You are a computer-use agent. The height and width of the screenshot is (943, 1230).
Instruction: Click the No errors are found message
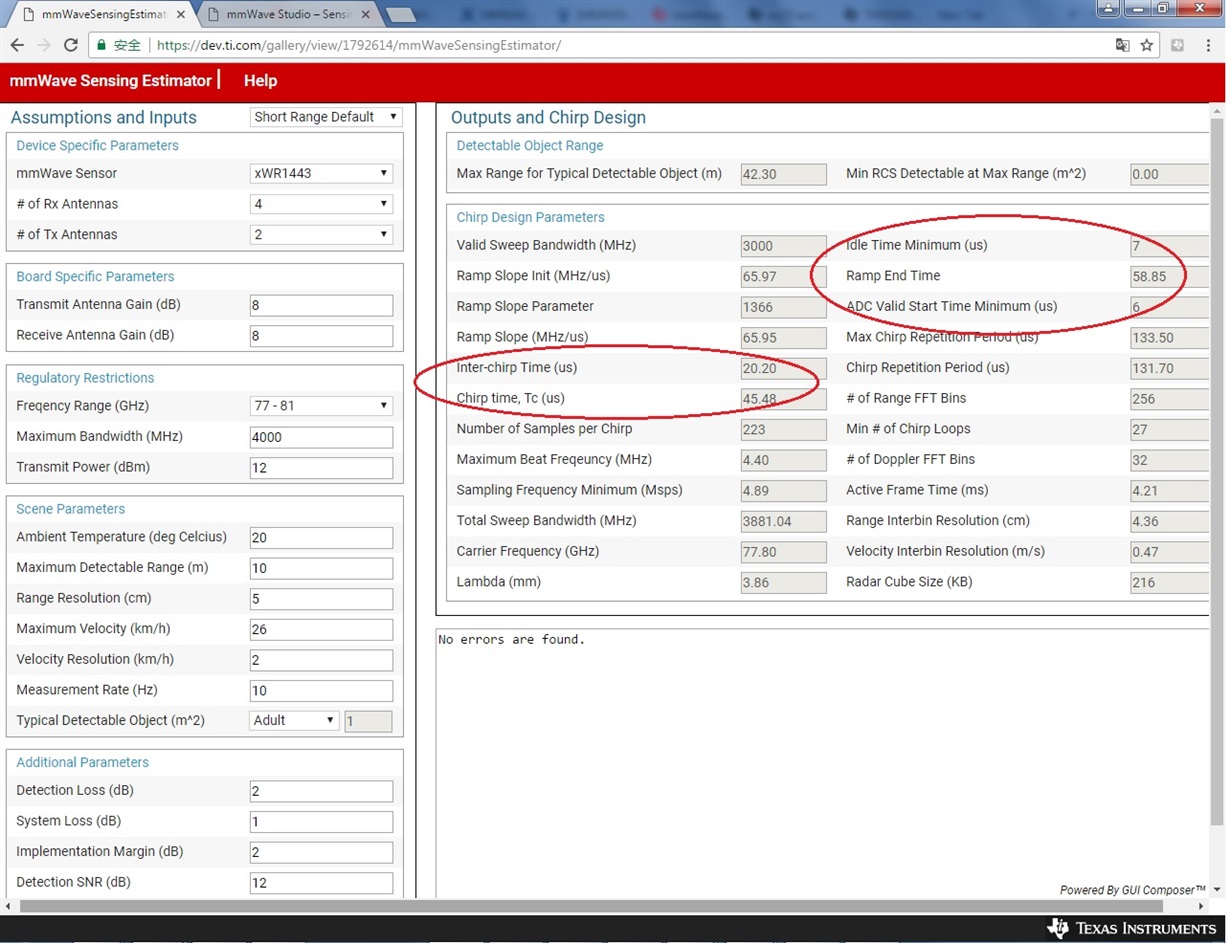tap(511, 639)
